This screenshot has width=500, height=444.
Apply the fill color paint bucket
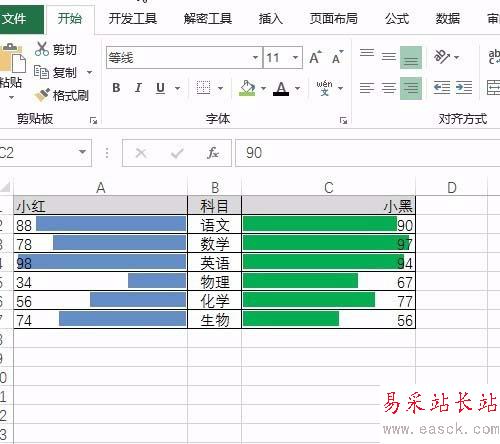tap(247, 88)
